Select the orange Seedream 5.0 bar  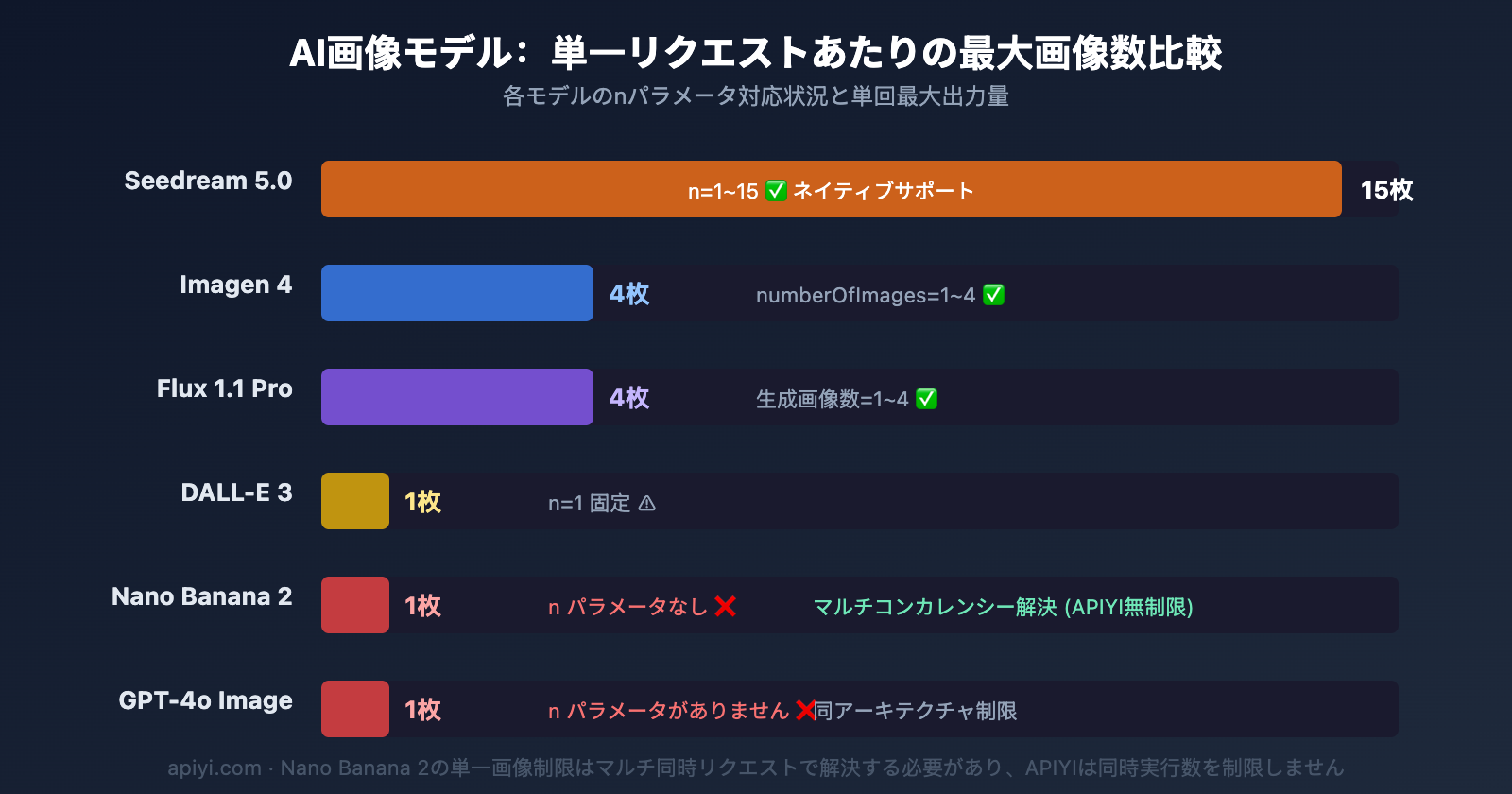[x=831, y=189]
